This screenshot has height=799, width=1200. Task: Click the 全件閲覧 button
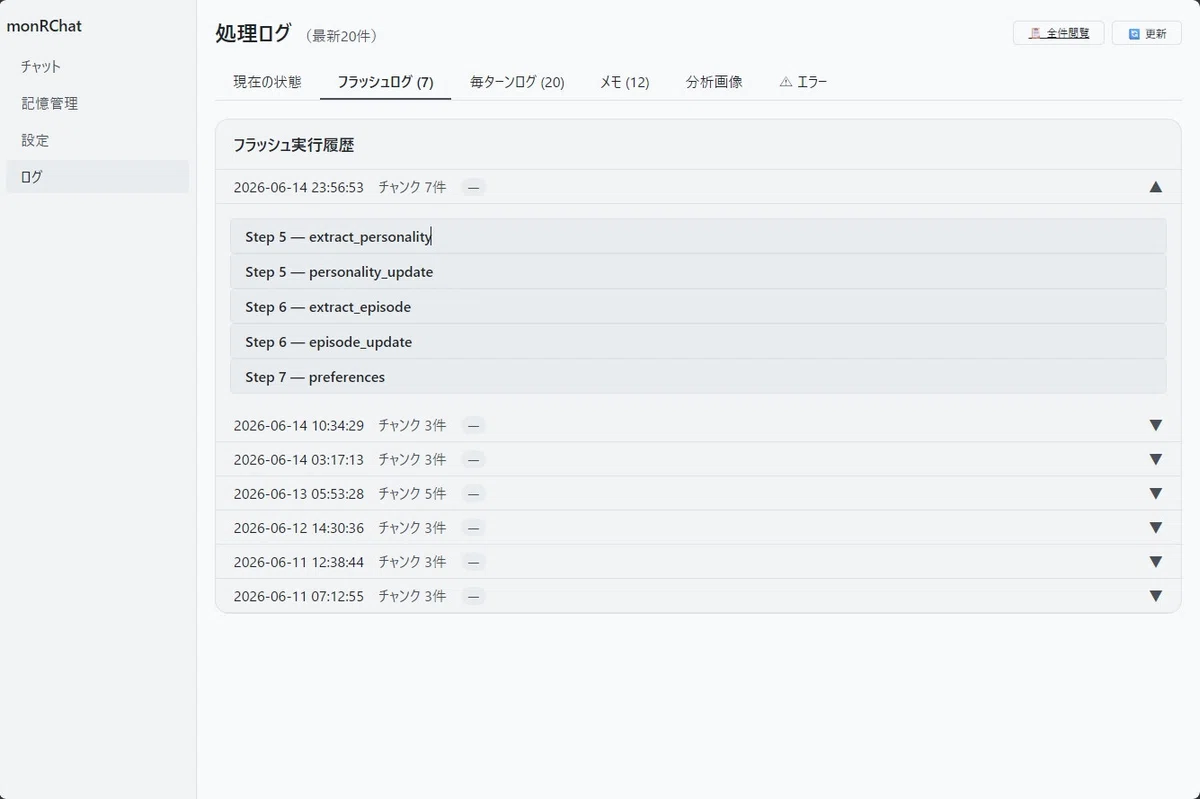pyautogui.click(x=1058, y=33)
